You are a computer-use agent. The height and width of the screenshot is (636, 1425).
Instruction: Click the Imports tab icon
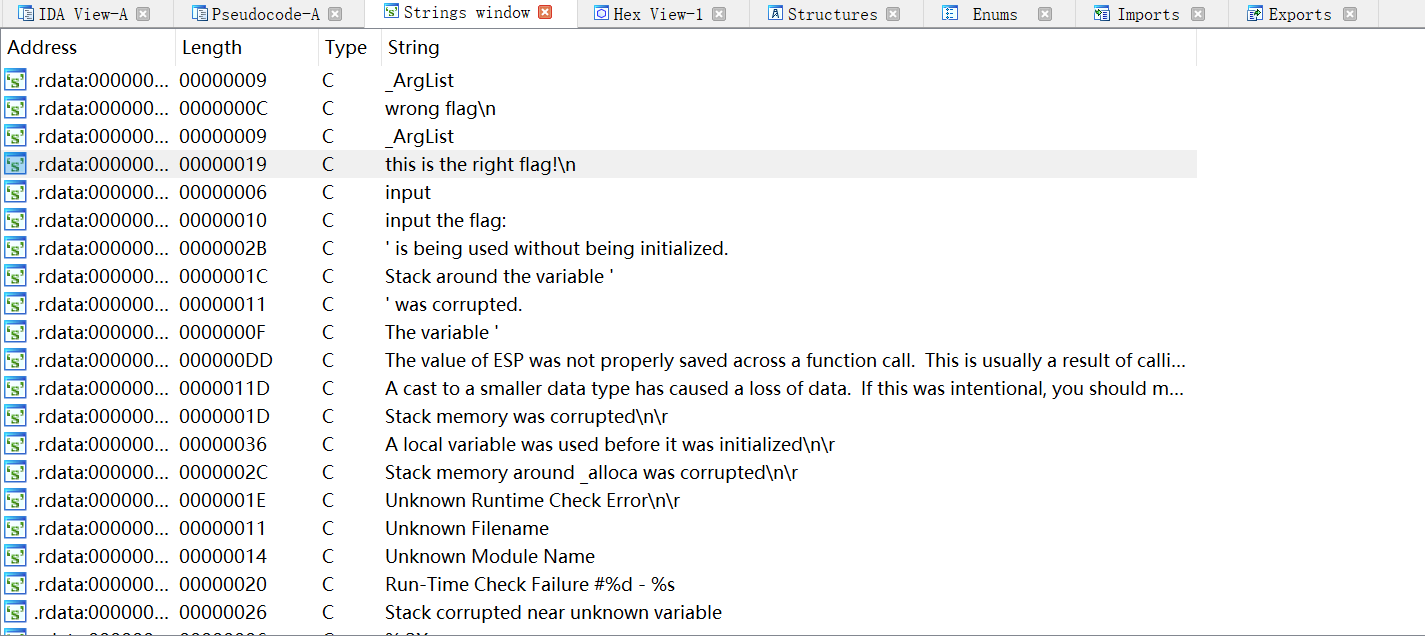click(1102, 14)
